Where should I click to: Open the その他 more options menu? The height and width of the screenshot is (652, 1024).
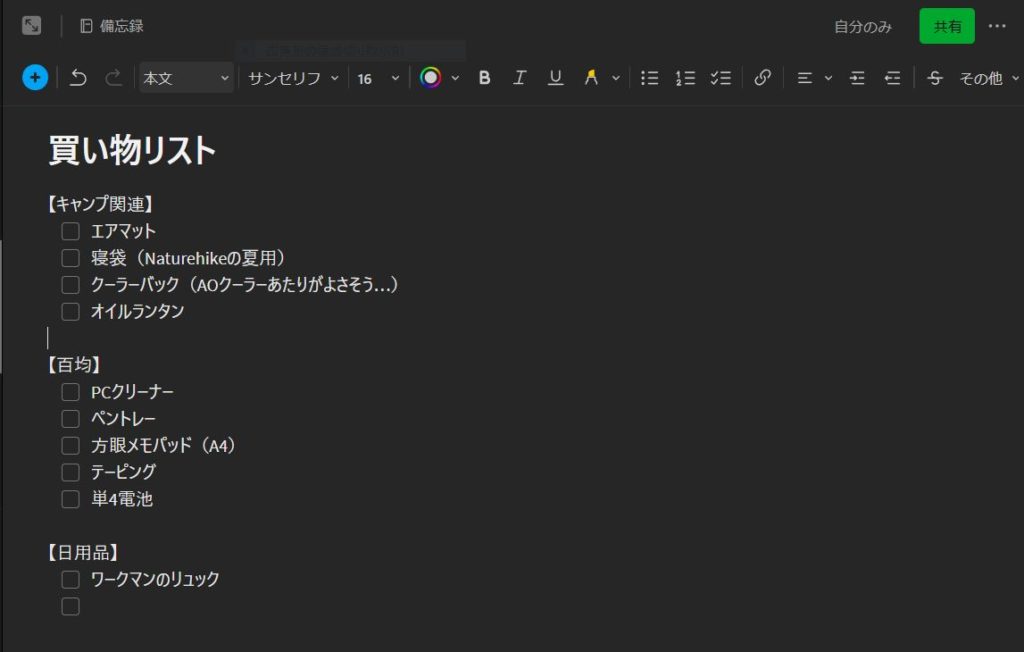[x=987, y=78]
